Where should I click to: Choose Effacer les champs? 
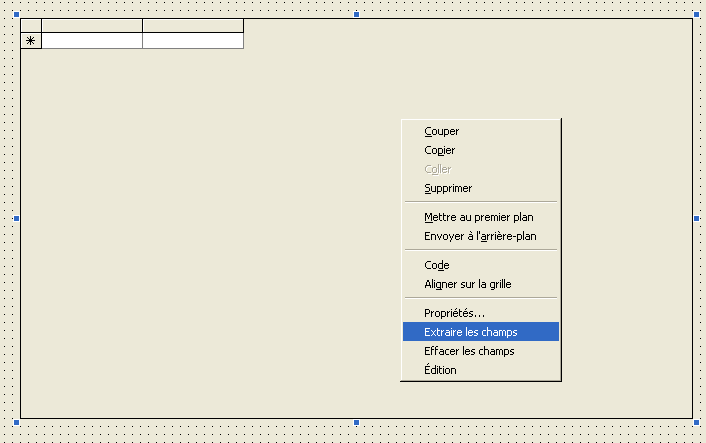[x=469, y=351]
